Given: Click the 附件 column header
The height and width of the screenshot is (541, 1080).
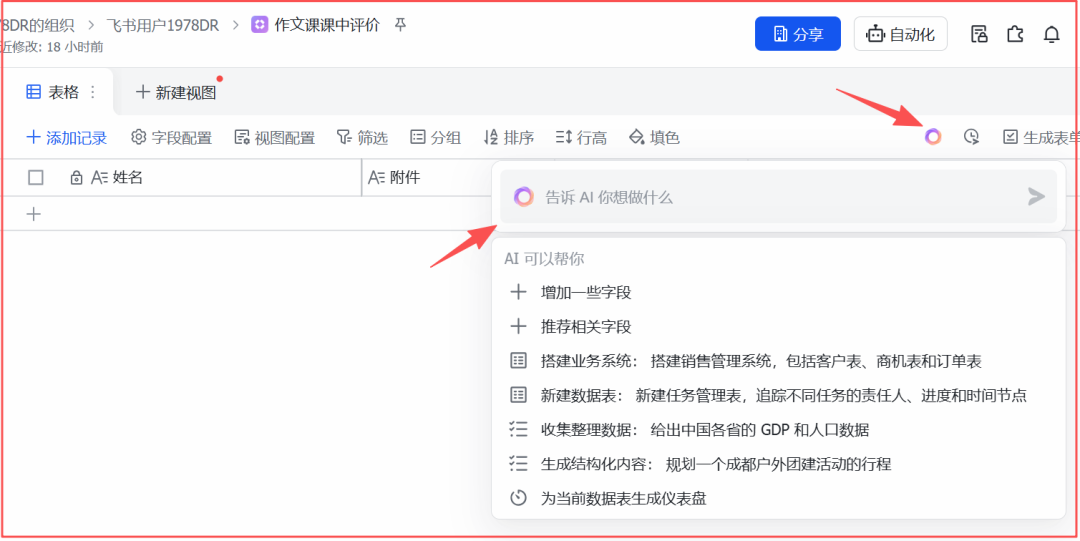Looking at the screenshot, I should (x=426, y=178).
